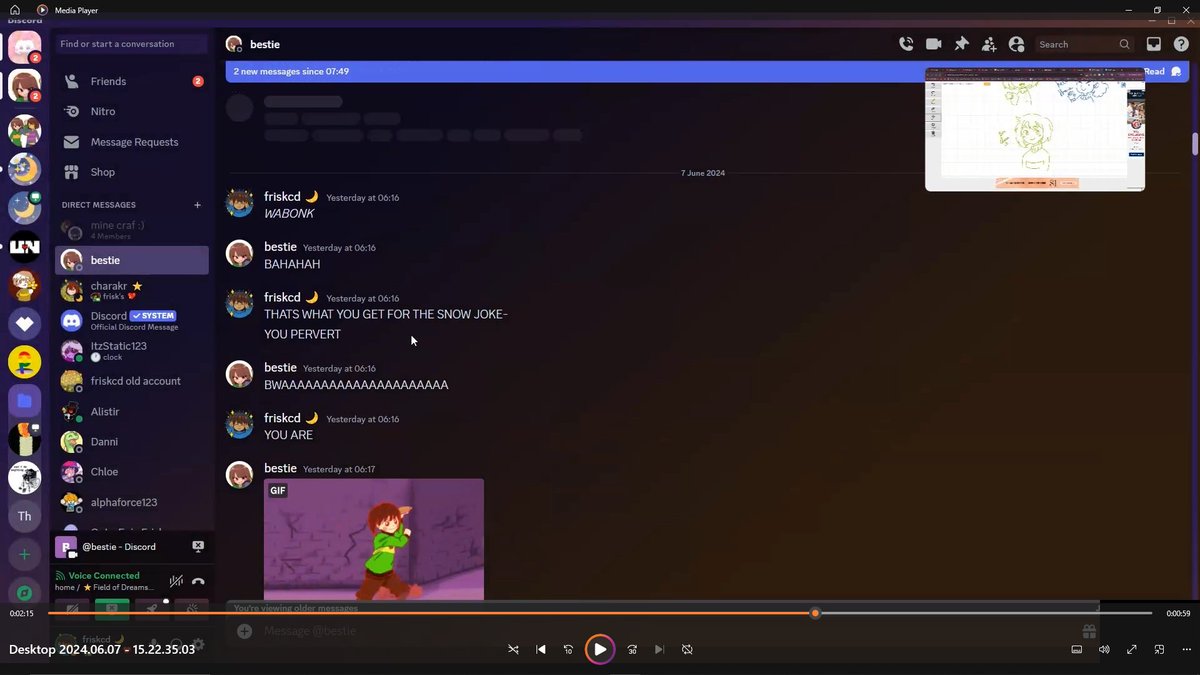Disconnect from the voice call

(198, 581)
